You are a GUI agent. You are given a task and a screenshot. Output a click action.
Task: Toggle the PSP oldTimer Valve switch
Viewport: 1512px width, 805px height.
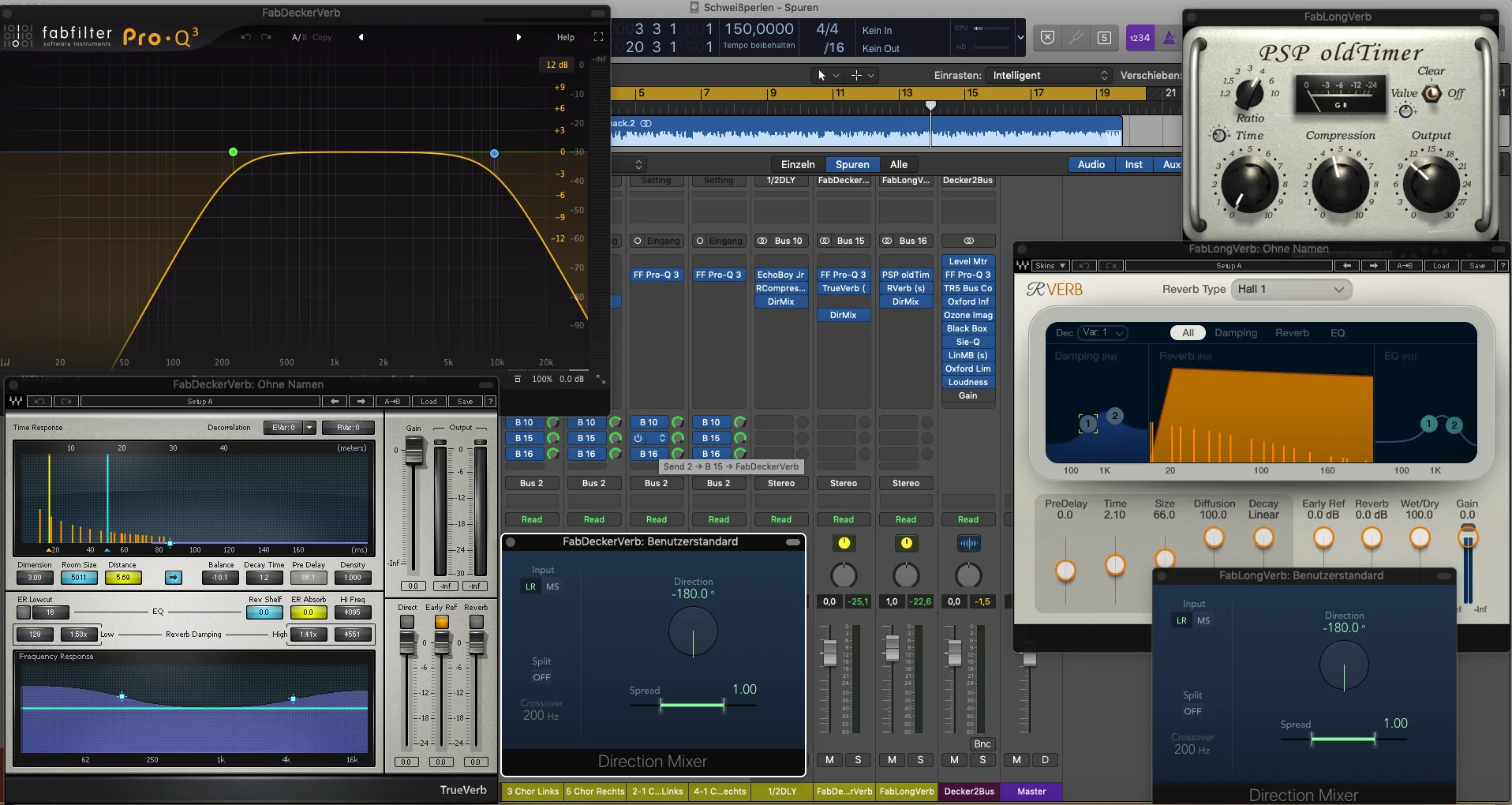pos(1432,93)
